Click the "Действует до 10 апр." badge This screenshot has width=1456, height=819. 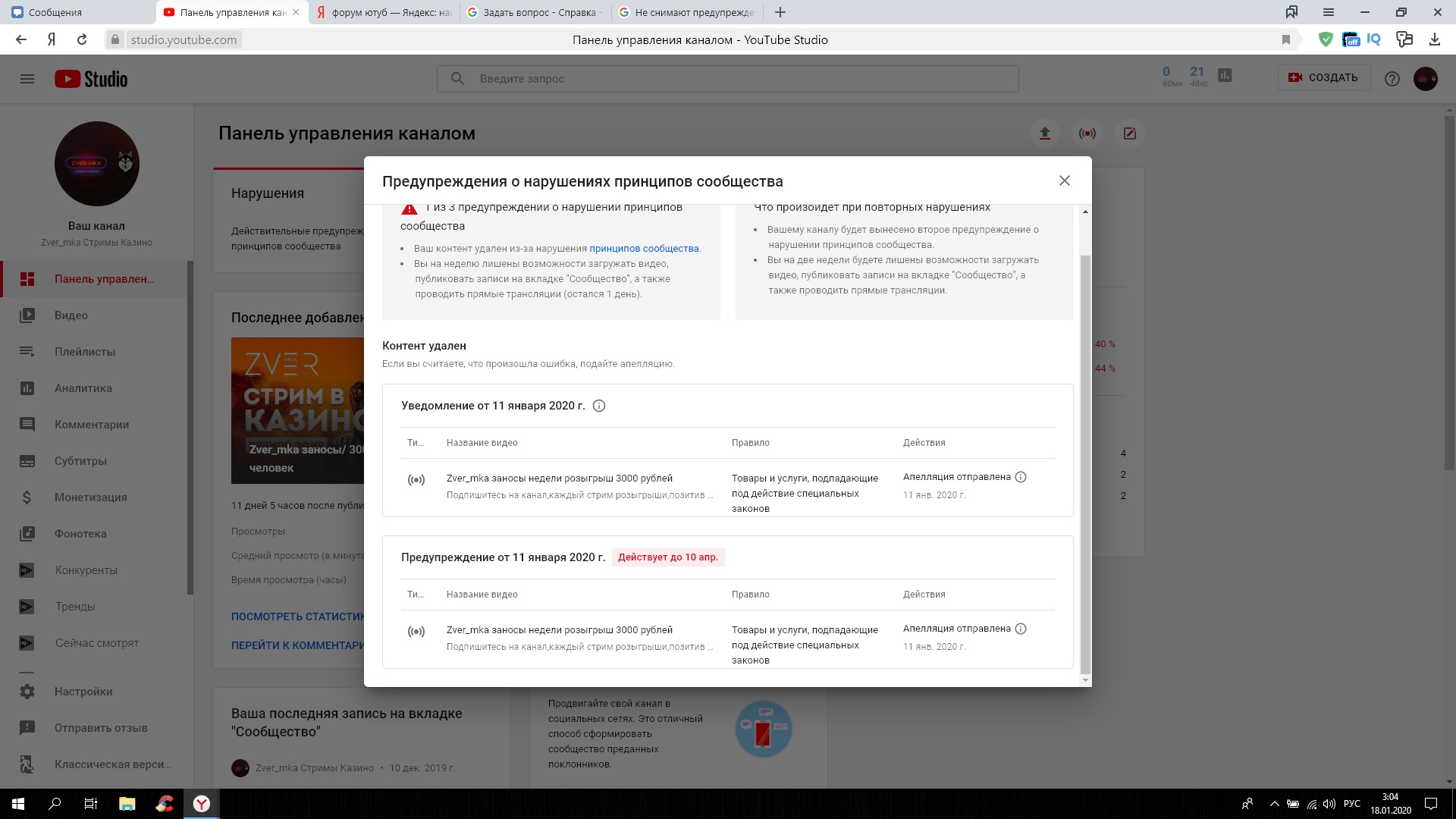pyautogui.click(x=668, y=557)
